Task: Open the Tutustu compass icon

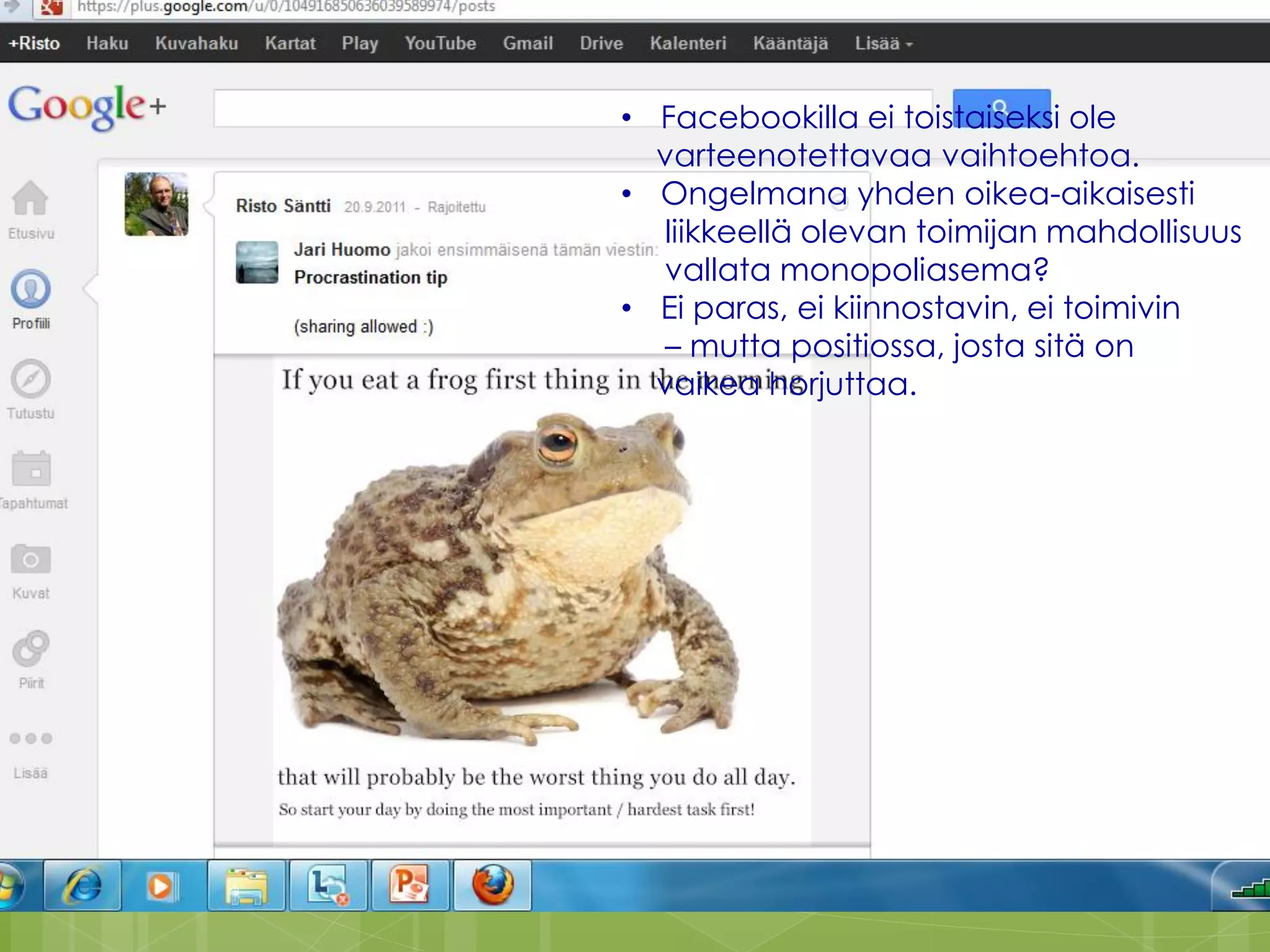Action: point(30,379)
